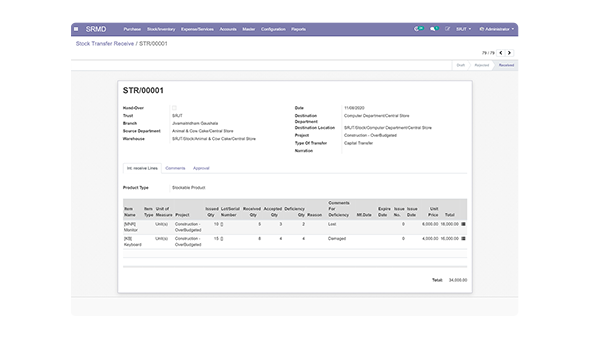Sort by the Issued Qty column header
This screenshot has width=590, height=360.
click(x=212, y=212)
